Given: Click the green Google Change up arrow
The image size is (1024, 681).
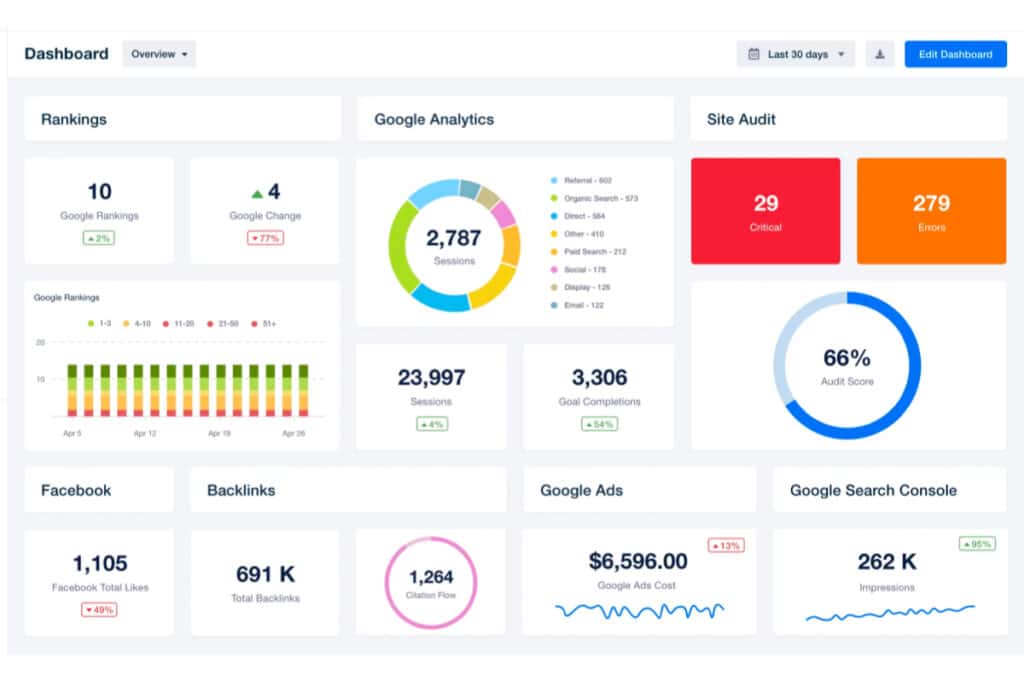Looking at the screenshot, I should [x=257, y=193].
